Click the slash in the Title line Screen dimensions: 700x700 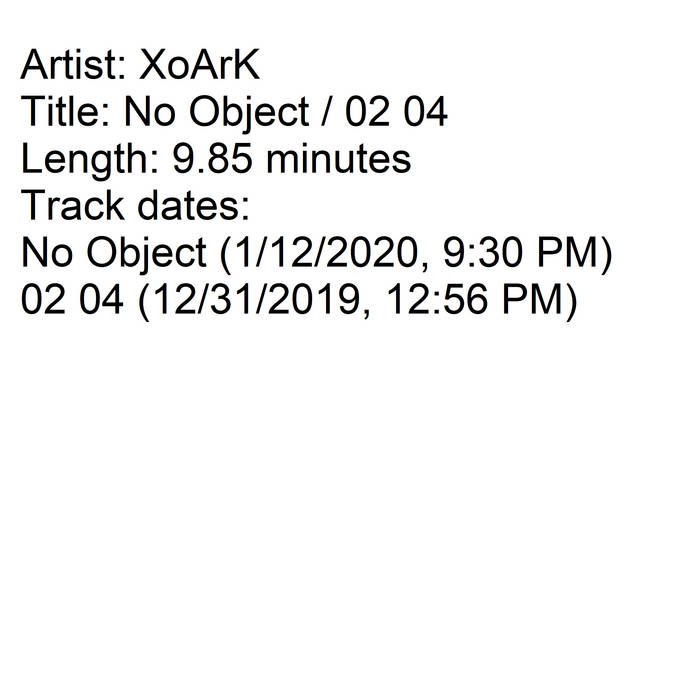(x=327, y=113)
